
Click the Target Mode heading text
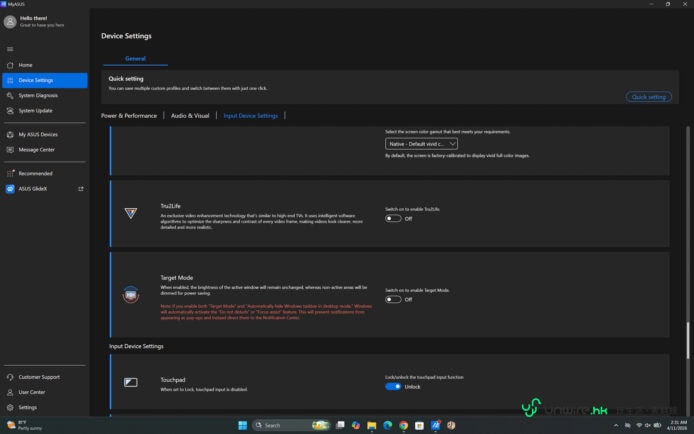point(177,278)
